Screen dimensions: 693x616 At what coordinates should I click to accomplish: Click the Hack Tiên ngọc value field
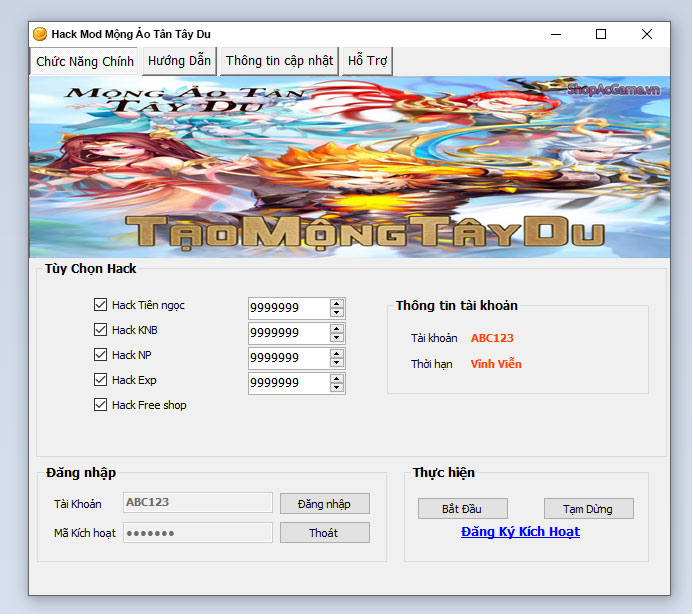point(289,308)
